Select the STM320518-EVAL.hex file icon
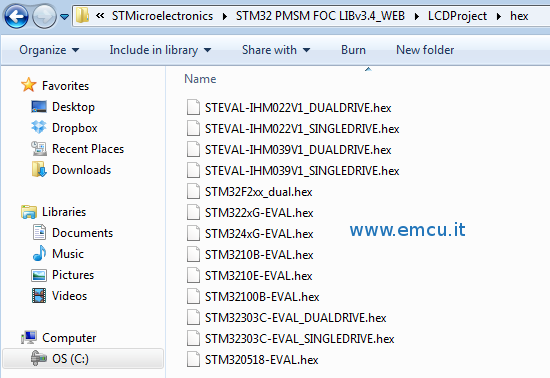Screen dimensions: 550x378 (x=193, y=359)
